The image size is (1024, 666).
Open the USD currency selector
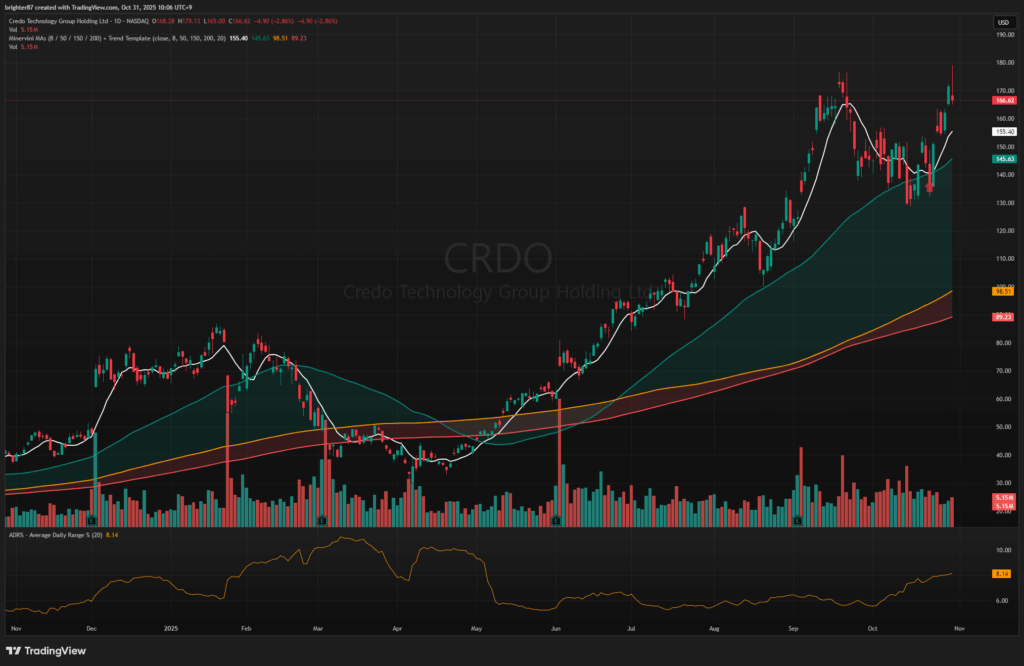[1001, 22]
